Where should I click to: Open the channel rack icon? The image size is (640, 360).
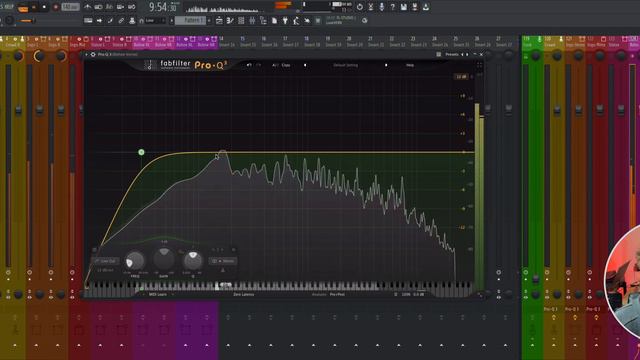coord(241,20)
